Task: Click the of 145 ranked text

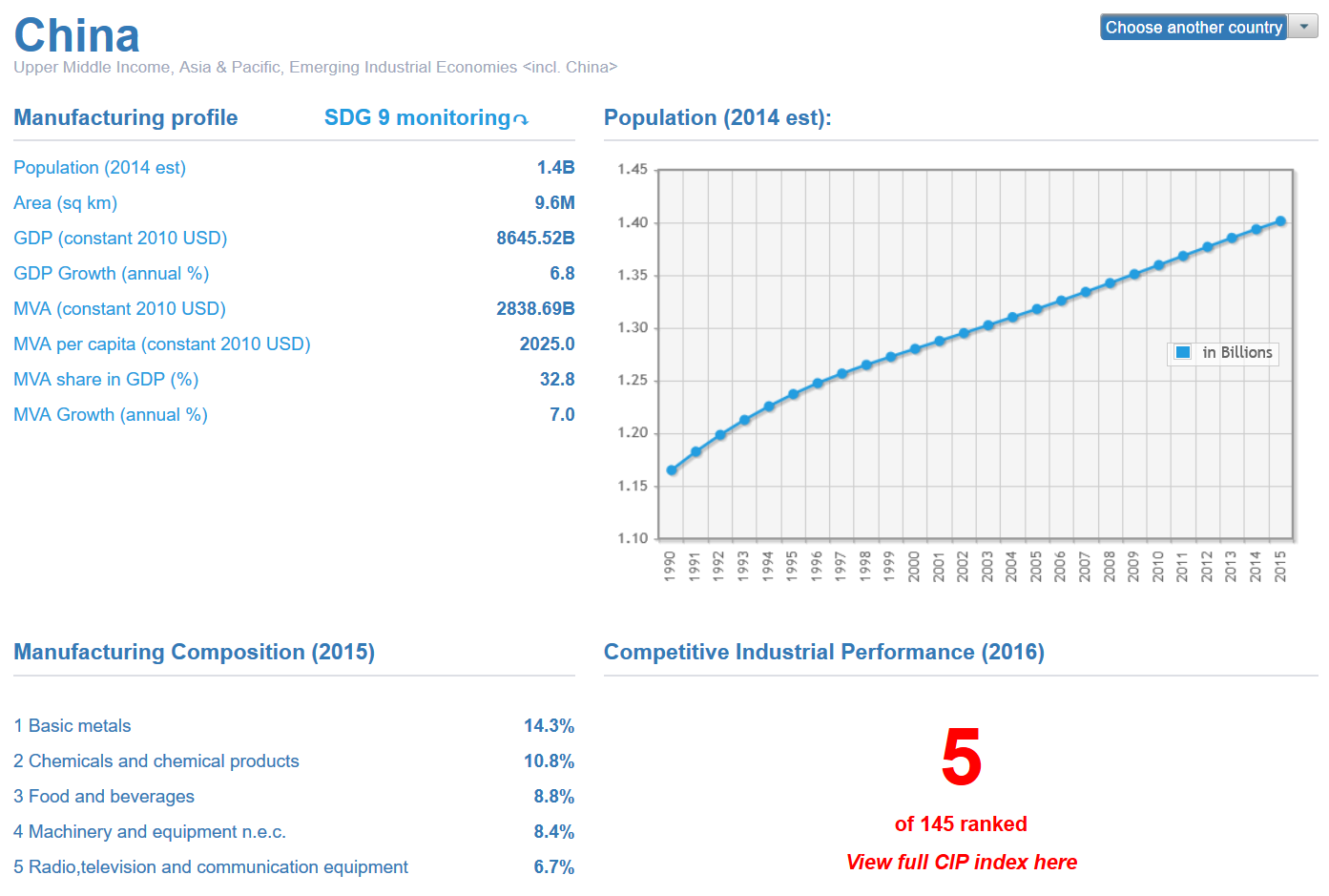Action: 961,824
